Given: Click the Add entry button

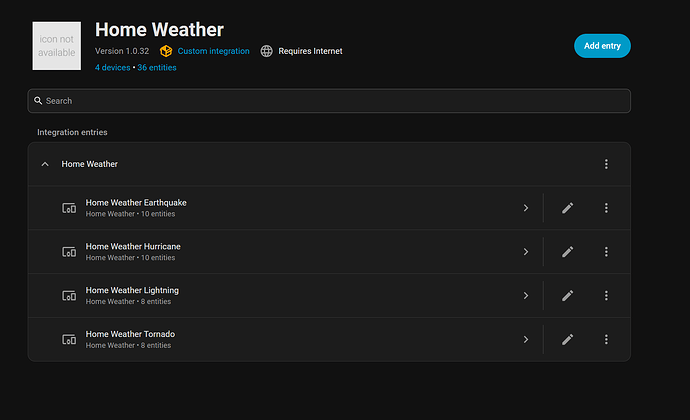Looking at the screenshot, I should [x=602, y=46].
